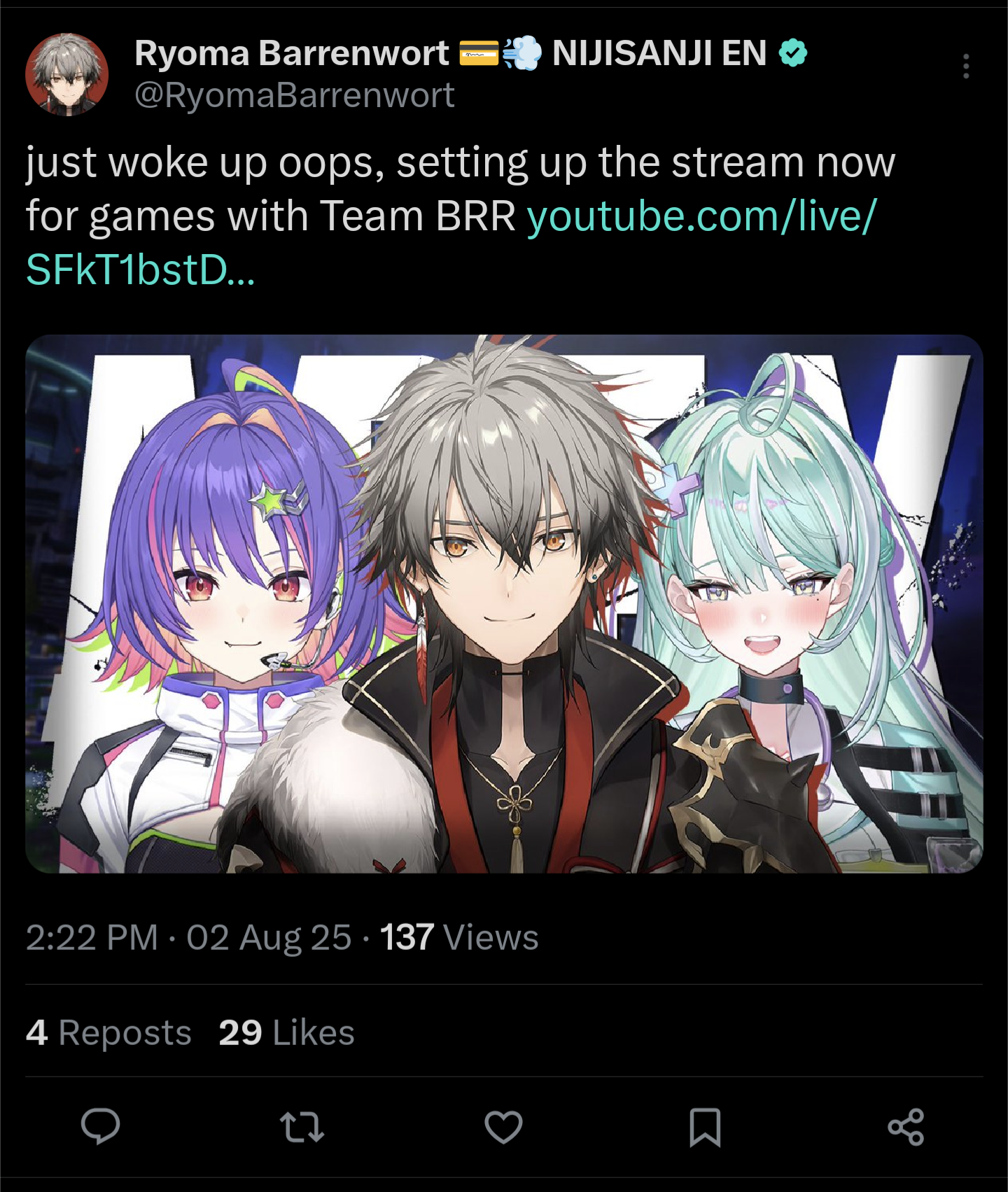Open the three-dot more options menu
The image size is (1008, 1192).
966,66
